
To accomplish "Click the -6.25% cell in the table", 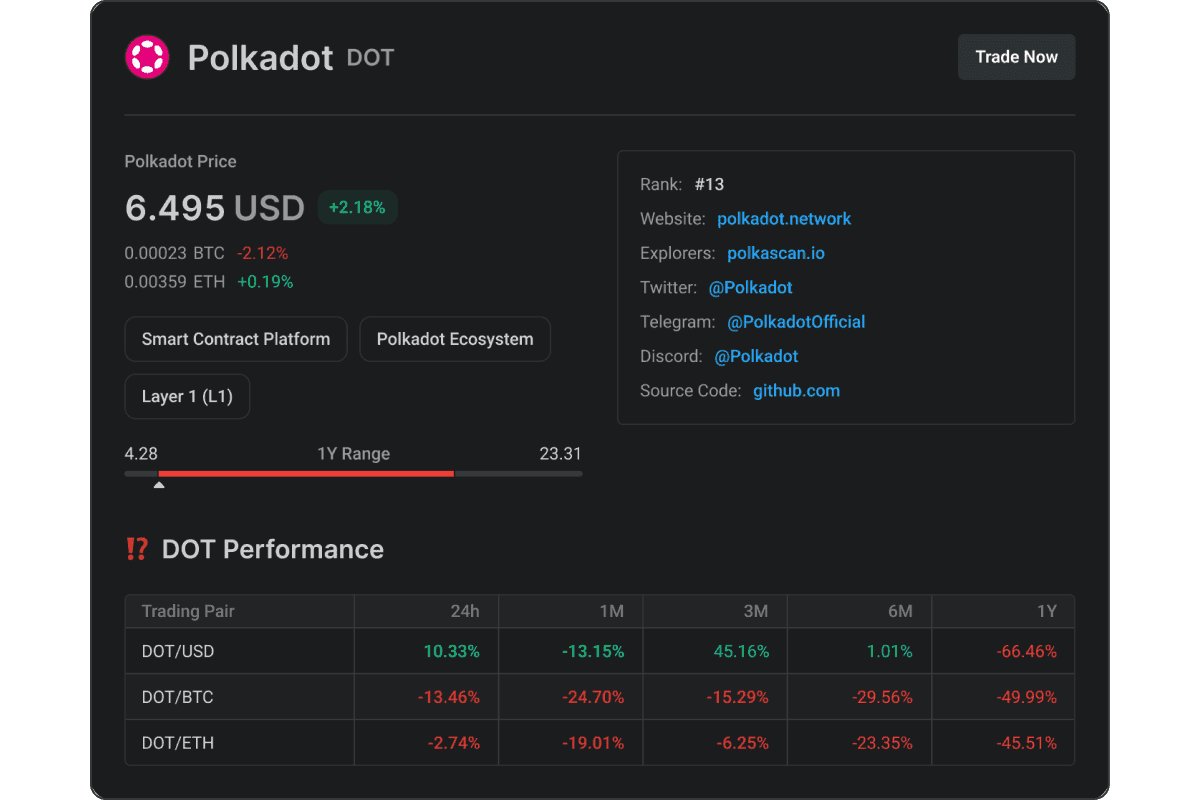I will pos(742,743).
